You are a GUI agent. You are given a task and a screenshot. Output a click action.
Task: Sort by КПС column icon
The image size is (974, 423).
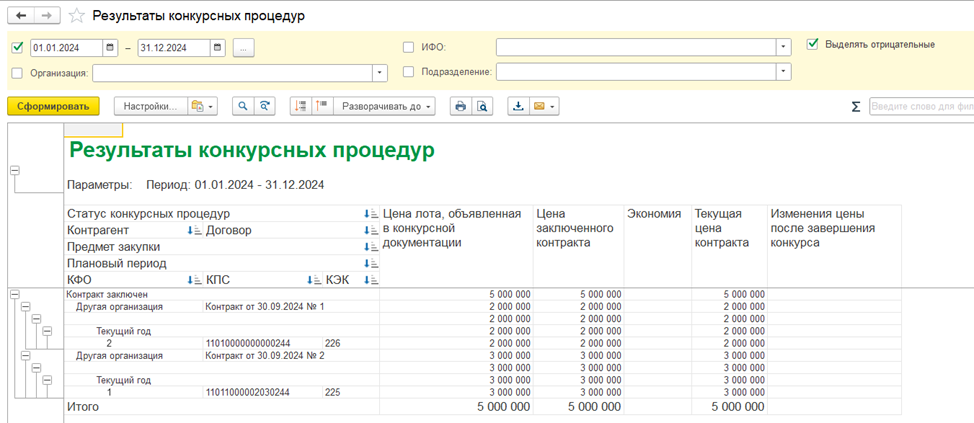(x=314, y=280)
